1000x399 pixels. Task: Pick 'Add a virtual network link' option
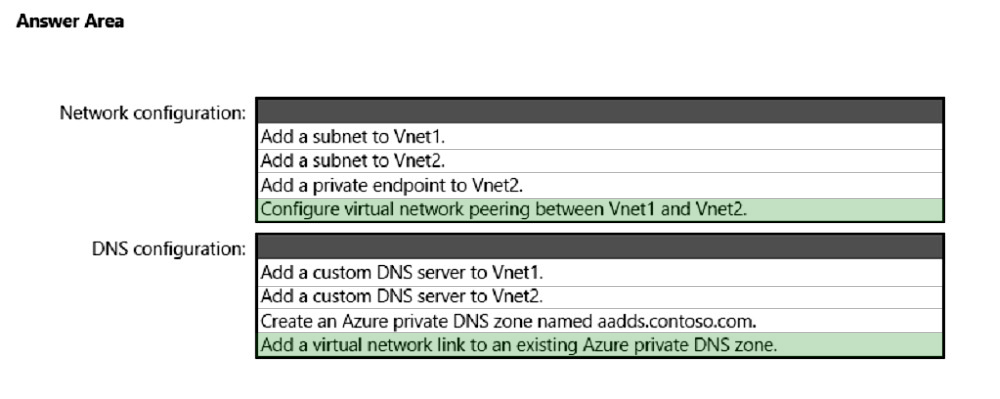pyautogui.click(x=599, y=345)
